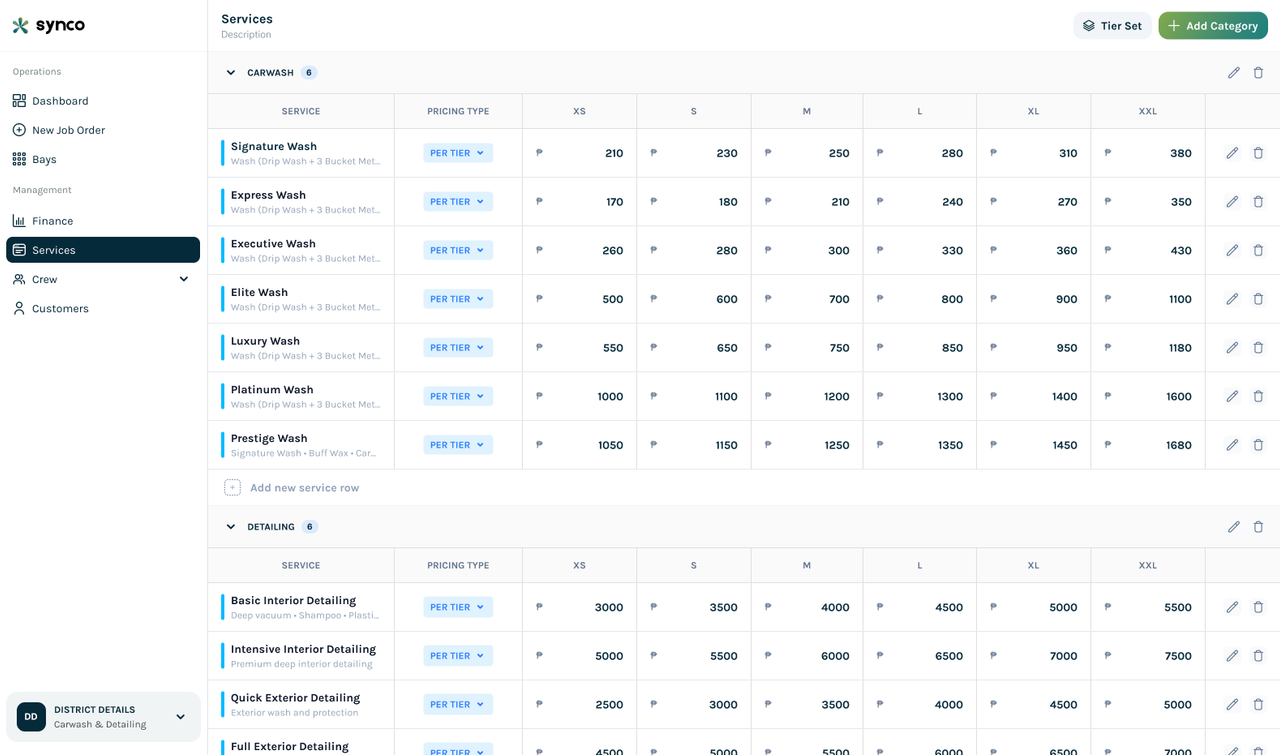Delete the Elite Wash row
The height and width of the screenshot is (755, 1280).
click(x=1258, y=299)
